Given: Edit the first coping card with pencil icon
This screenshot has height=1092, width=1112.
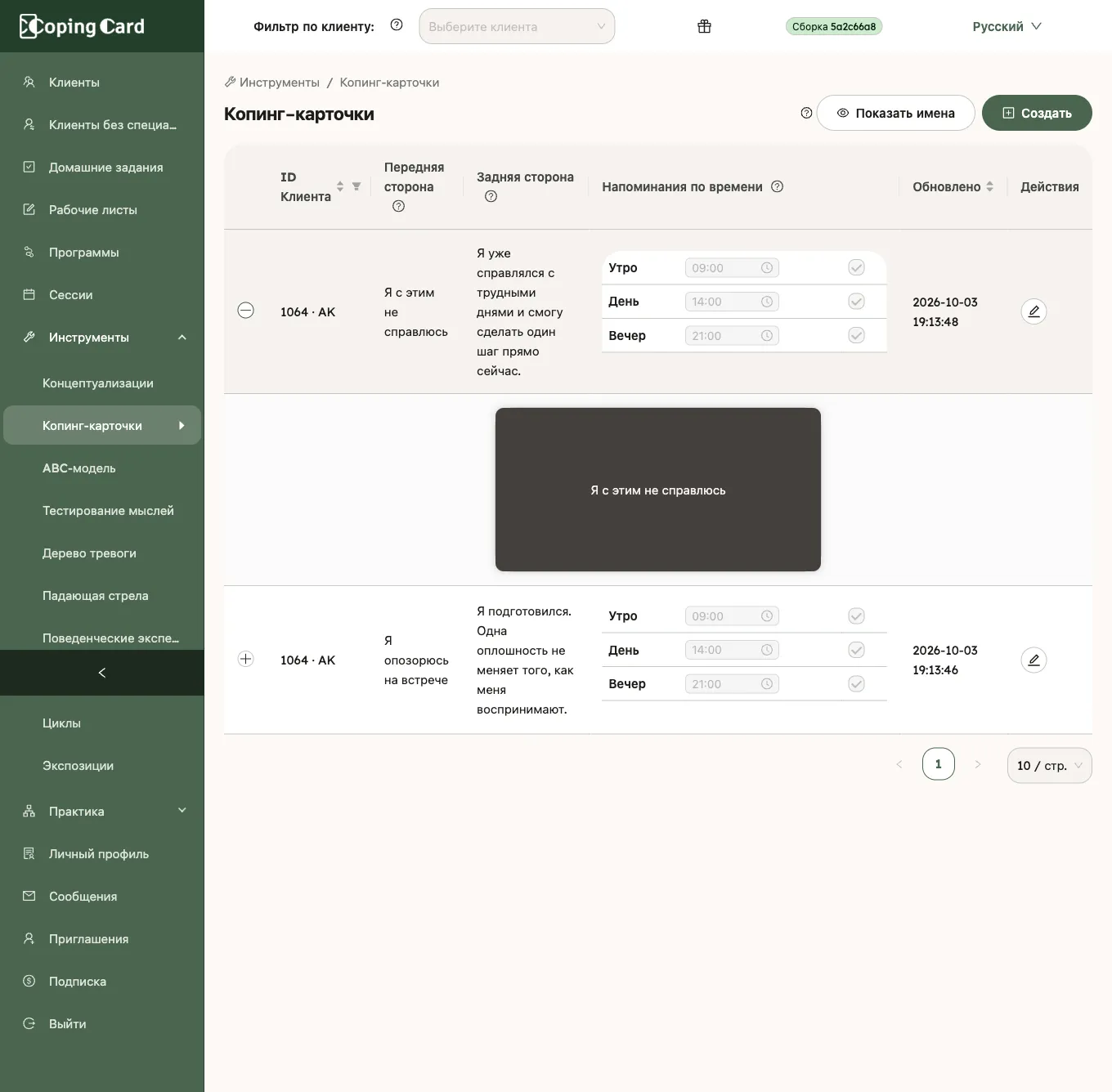Looking at the screenshot, I should click(x=1034, y=311).
